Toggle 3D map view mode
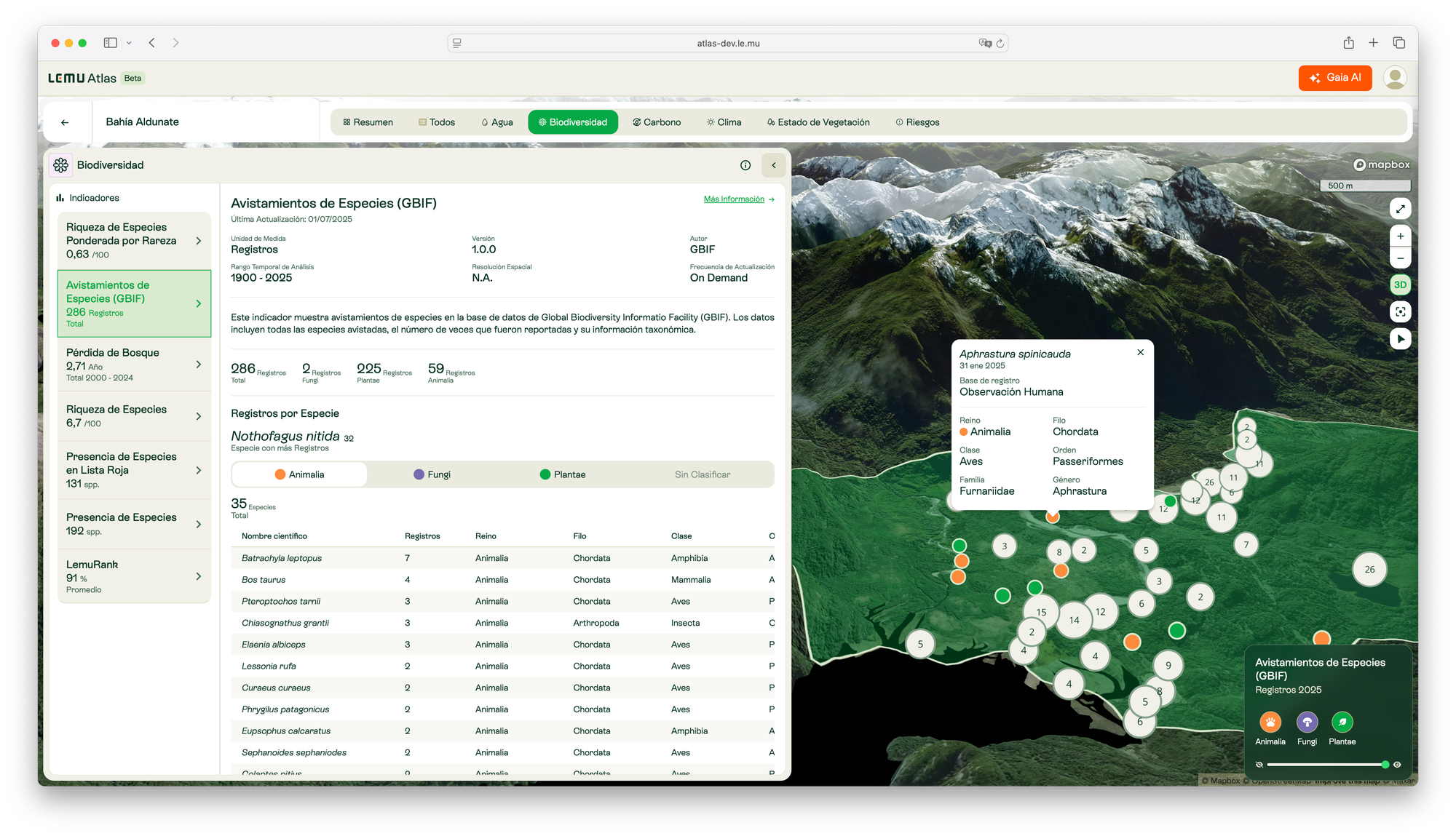 [1400, 284]
